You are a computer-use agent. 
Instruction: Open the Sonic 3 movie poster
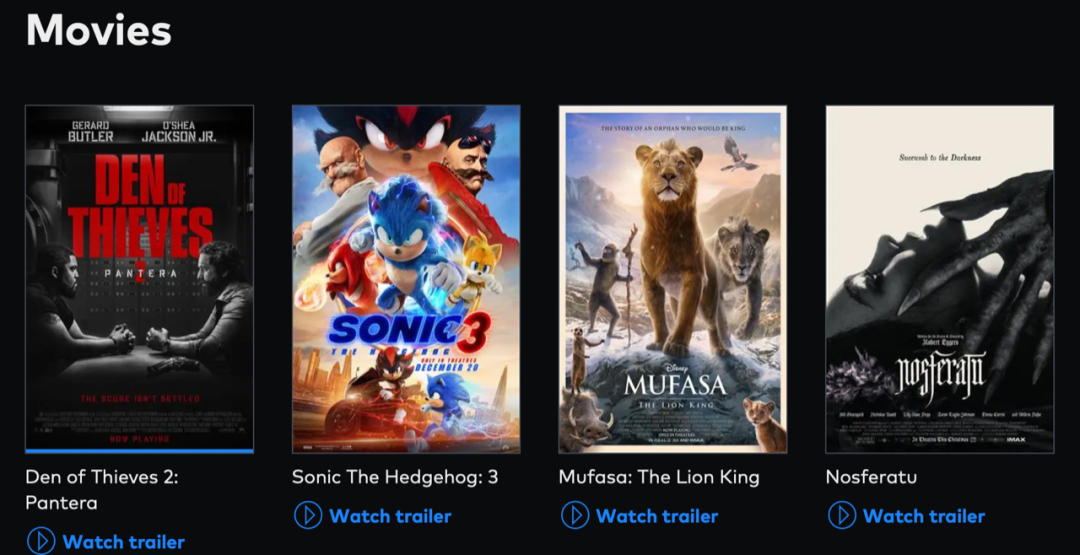[406, 279]
